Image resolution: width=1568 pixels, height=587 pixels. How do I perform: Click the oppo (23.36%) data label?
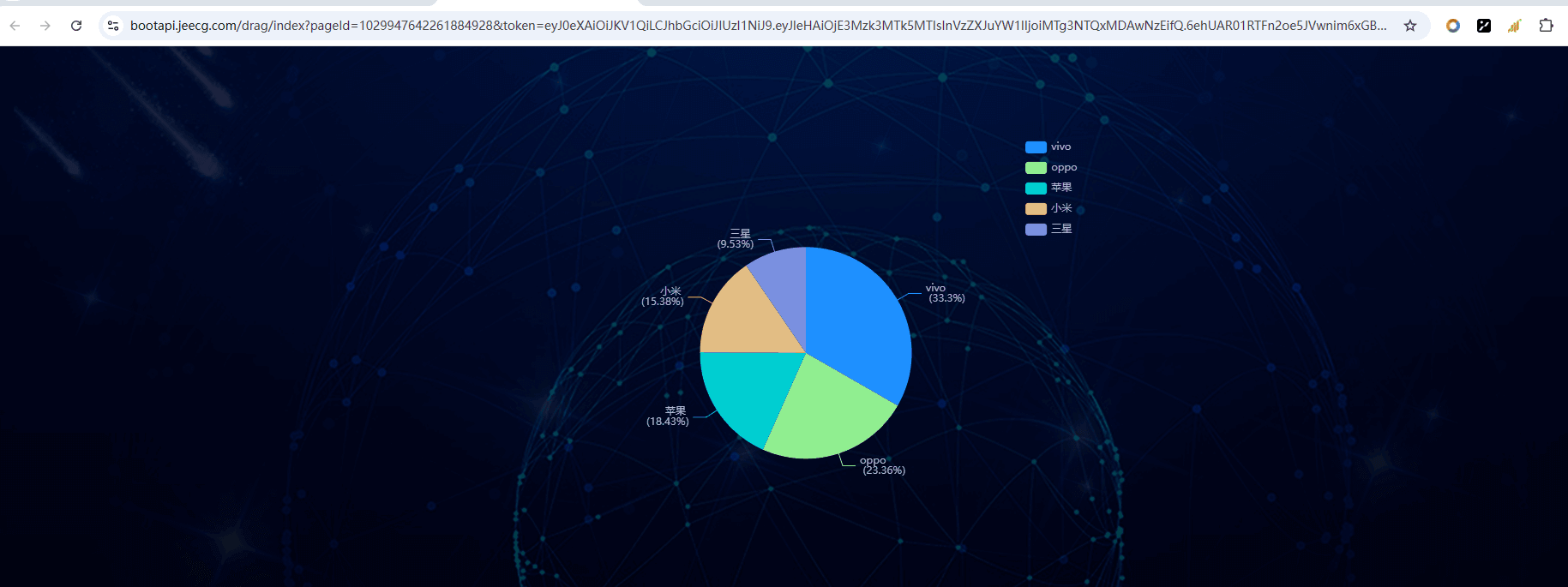(883, 465)
